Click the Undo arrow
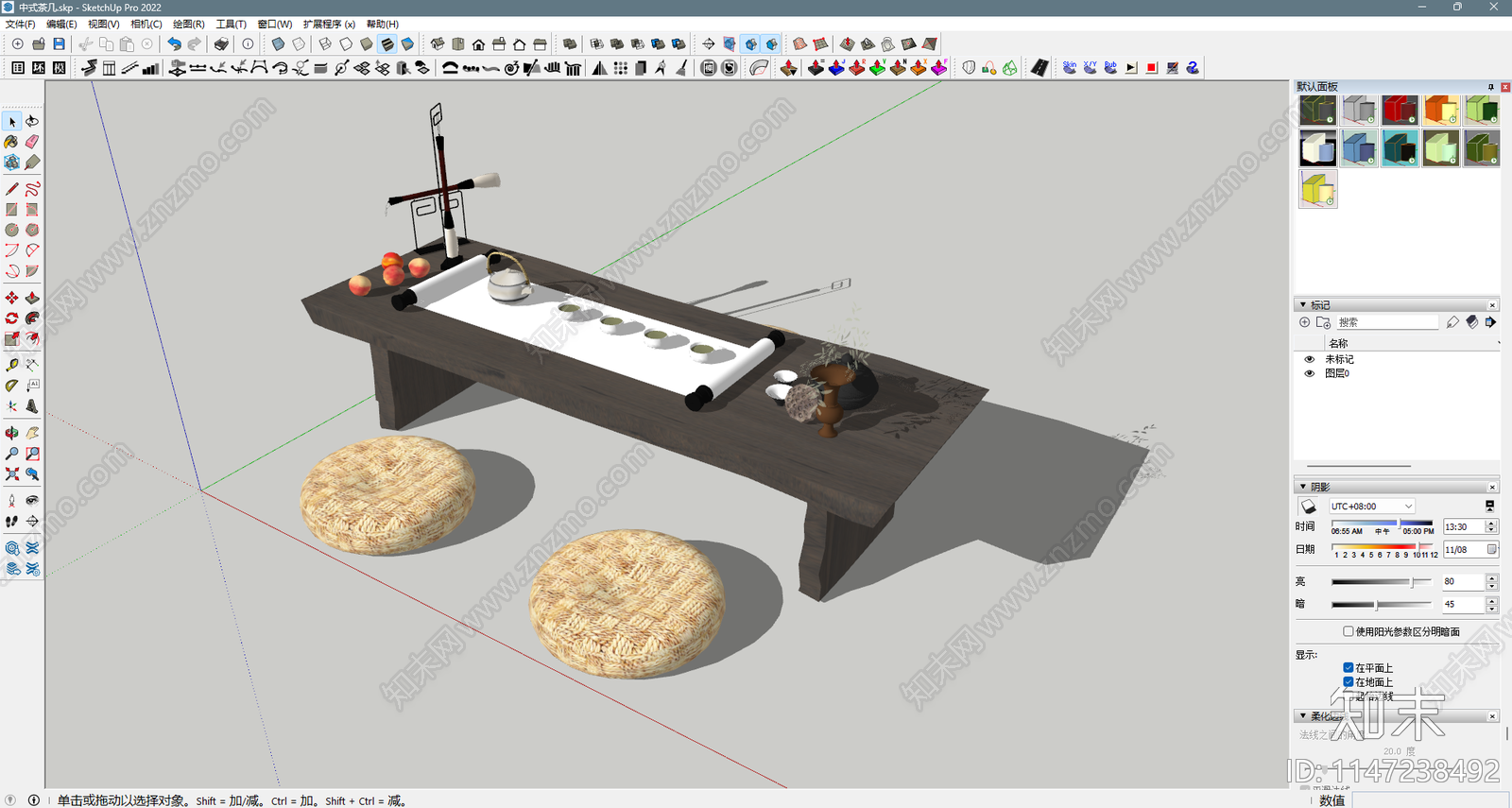1512x808 pixels. (174, 44)
